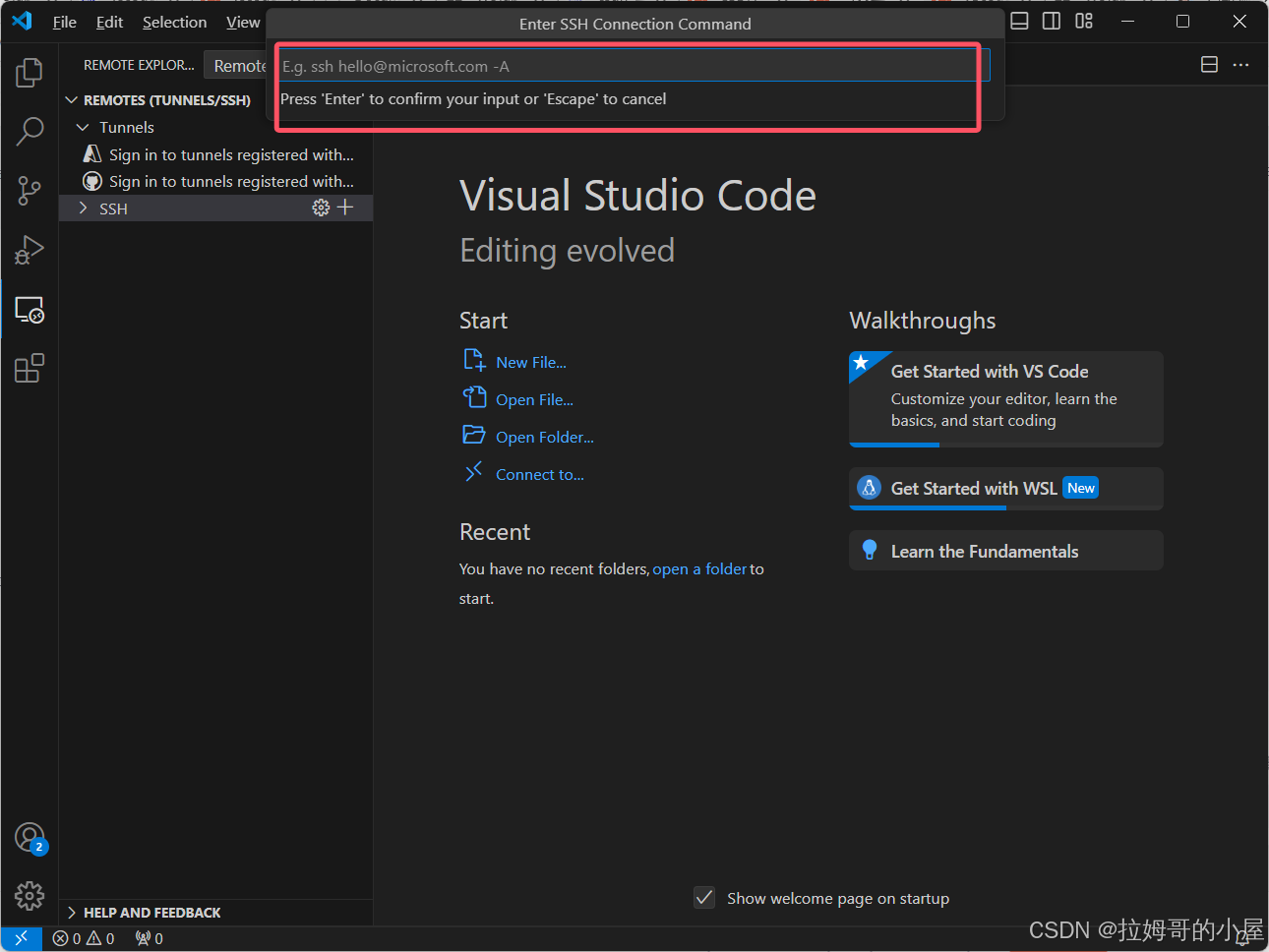Open the Remote explorer type dropdown
The width and height of the screenshot is (1269, 952).
(236, 66)
